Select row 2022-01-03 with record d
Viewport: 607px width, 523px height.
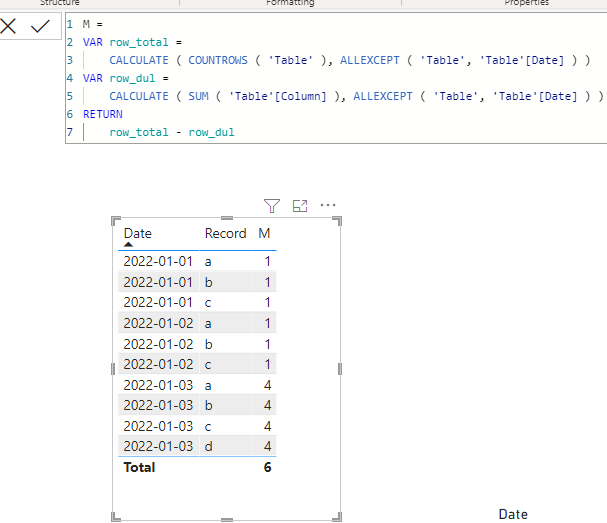[x=197, y=446]
